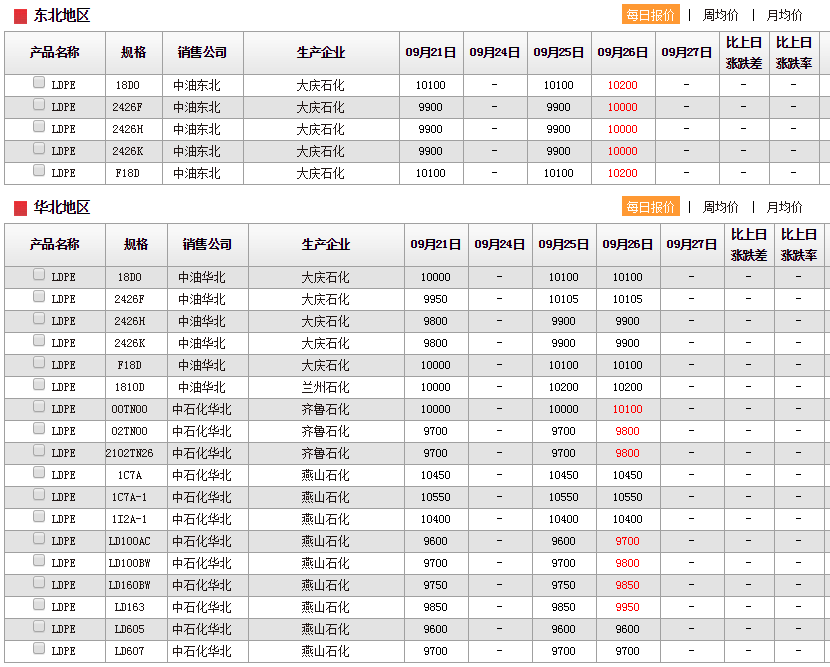
Task: Enable checkbox for LD163 row
Action: [39, 605]
